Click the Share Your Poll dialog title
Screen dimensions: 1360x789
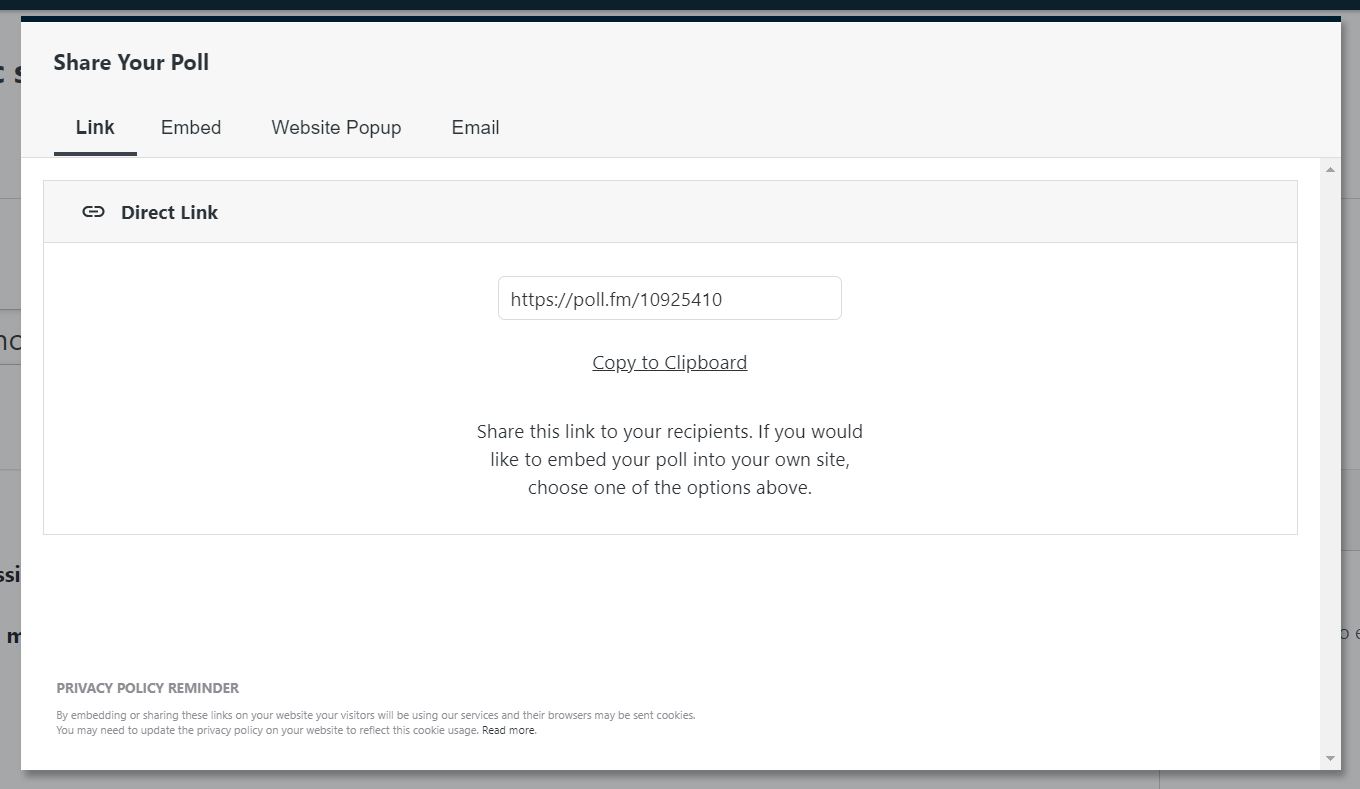click(x=131, y=62)
